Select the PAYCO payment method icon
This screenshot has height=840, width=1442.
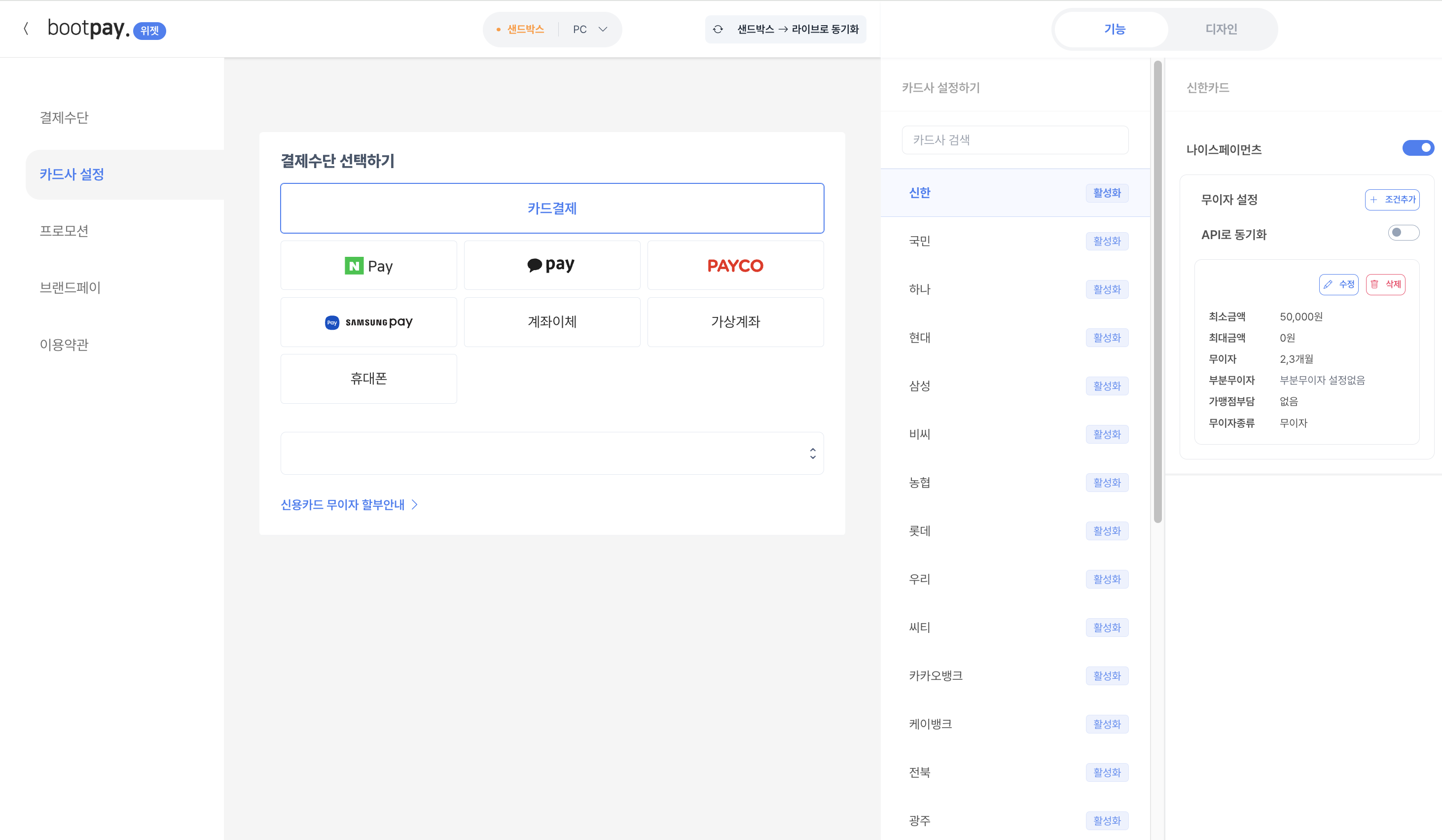(735, 265)
